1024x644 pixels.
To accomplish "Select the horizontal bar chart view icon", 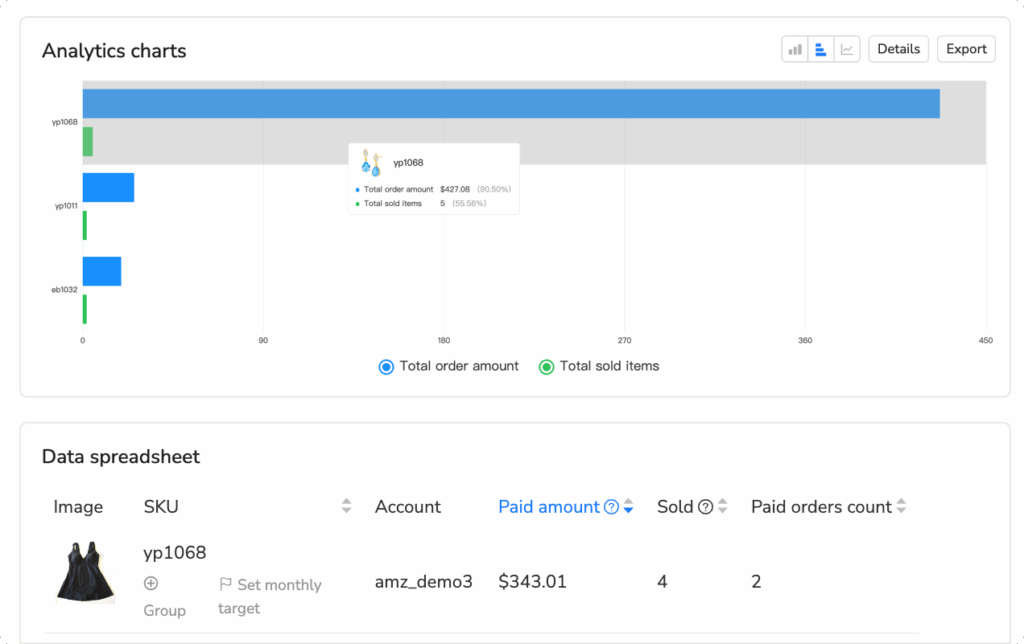I will click(820, 48).
